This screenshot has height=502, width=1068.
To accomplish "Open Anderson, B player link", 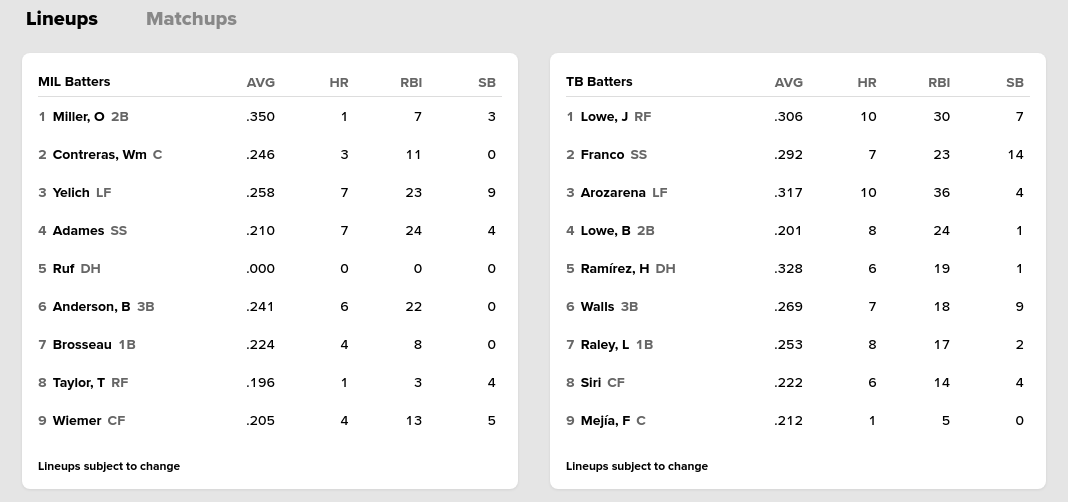I will tap(91, 307).
